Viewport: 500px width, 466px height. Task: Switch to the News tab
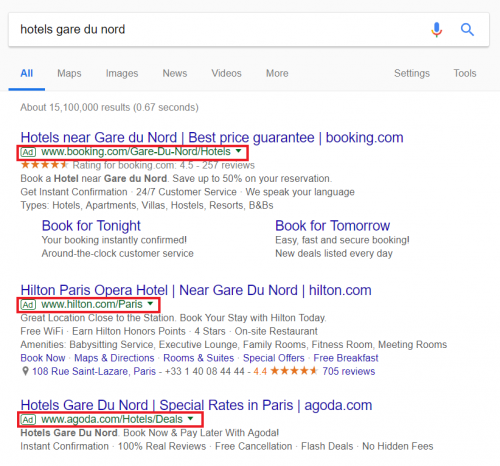175,73
